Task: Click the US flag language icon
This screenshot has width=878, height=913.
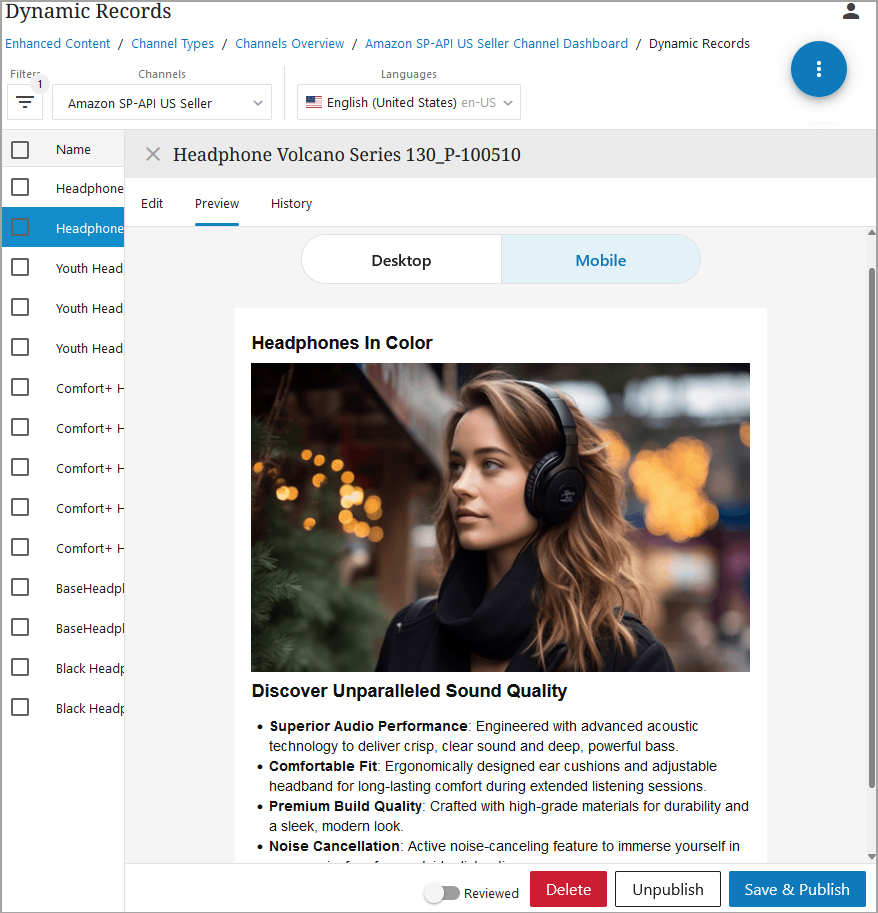Action: coord(314,102)
